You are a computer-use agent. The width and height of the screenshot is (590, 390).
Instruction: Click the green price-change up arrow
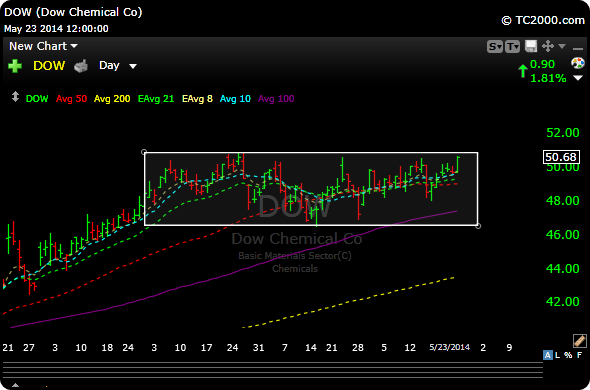(523, 71)
